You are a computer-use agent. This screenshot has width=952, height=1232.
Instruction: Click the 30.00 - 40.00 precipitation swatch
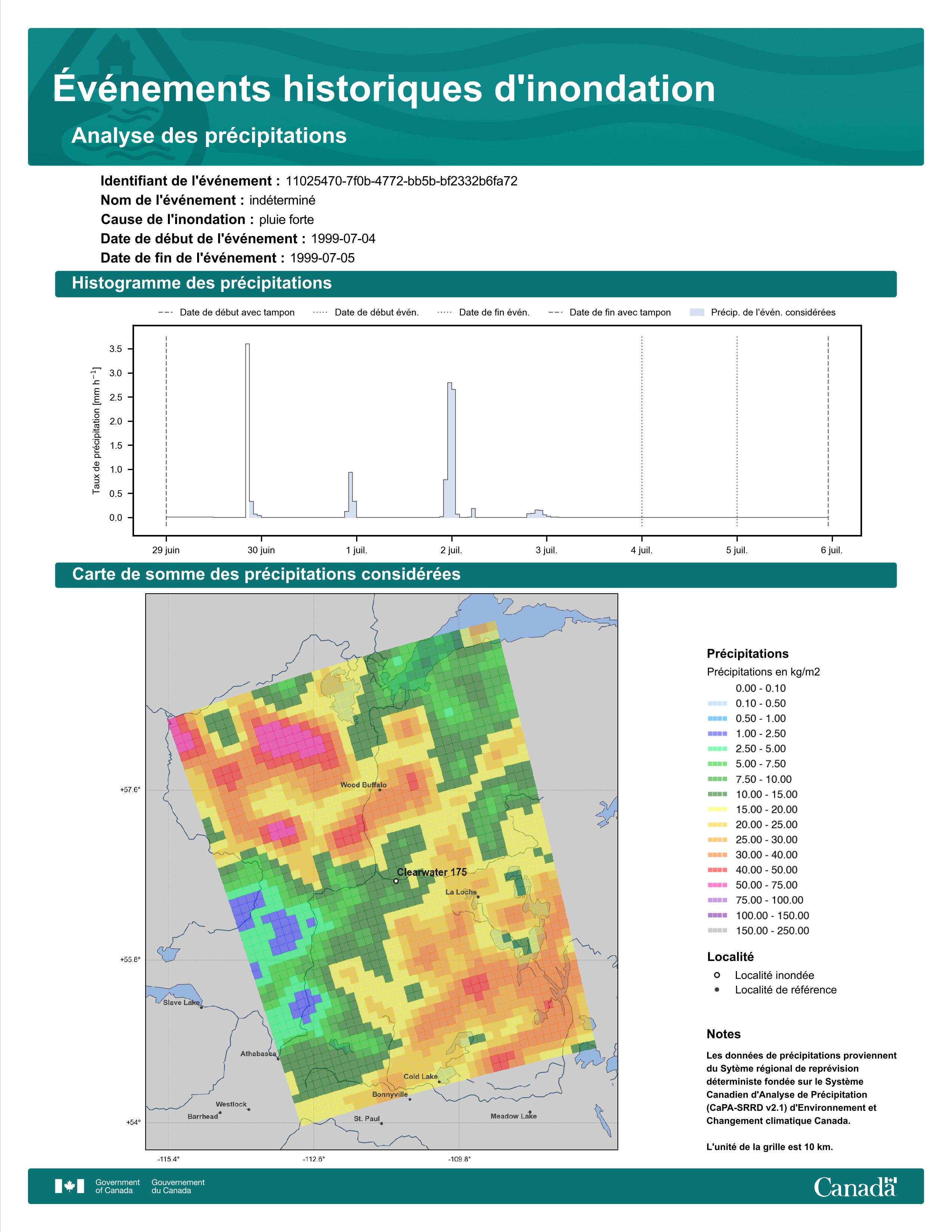click(x=718, y=855)
